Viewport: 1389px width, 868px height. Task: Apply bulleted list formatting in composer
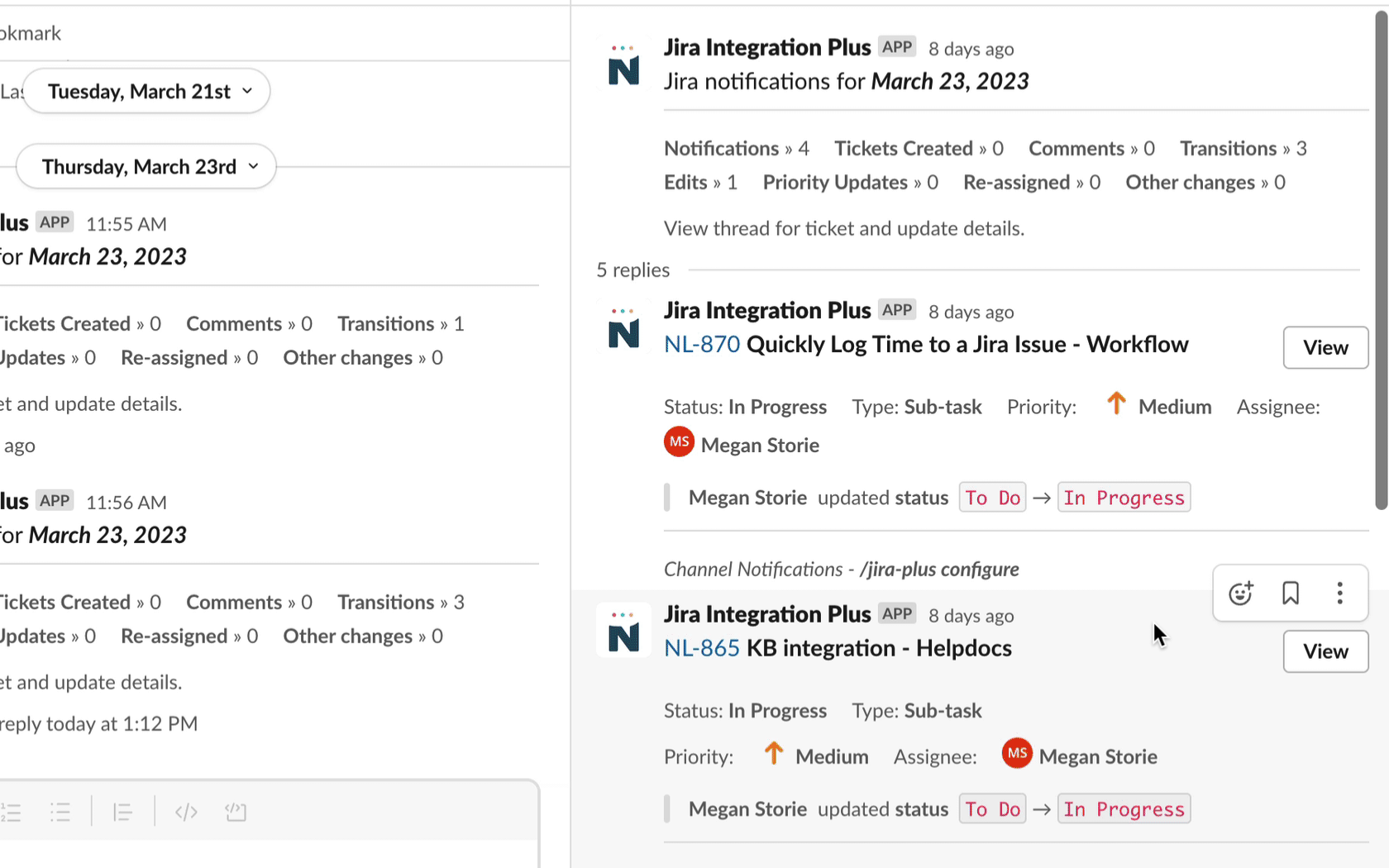click(x=60, y=812)
